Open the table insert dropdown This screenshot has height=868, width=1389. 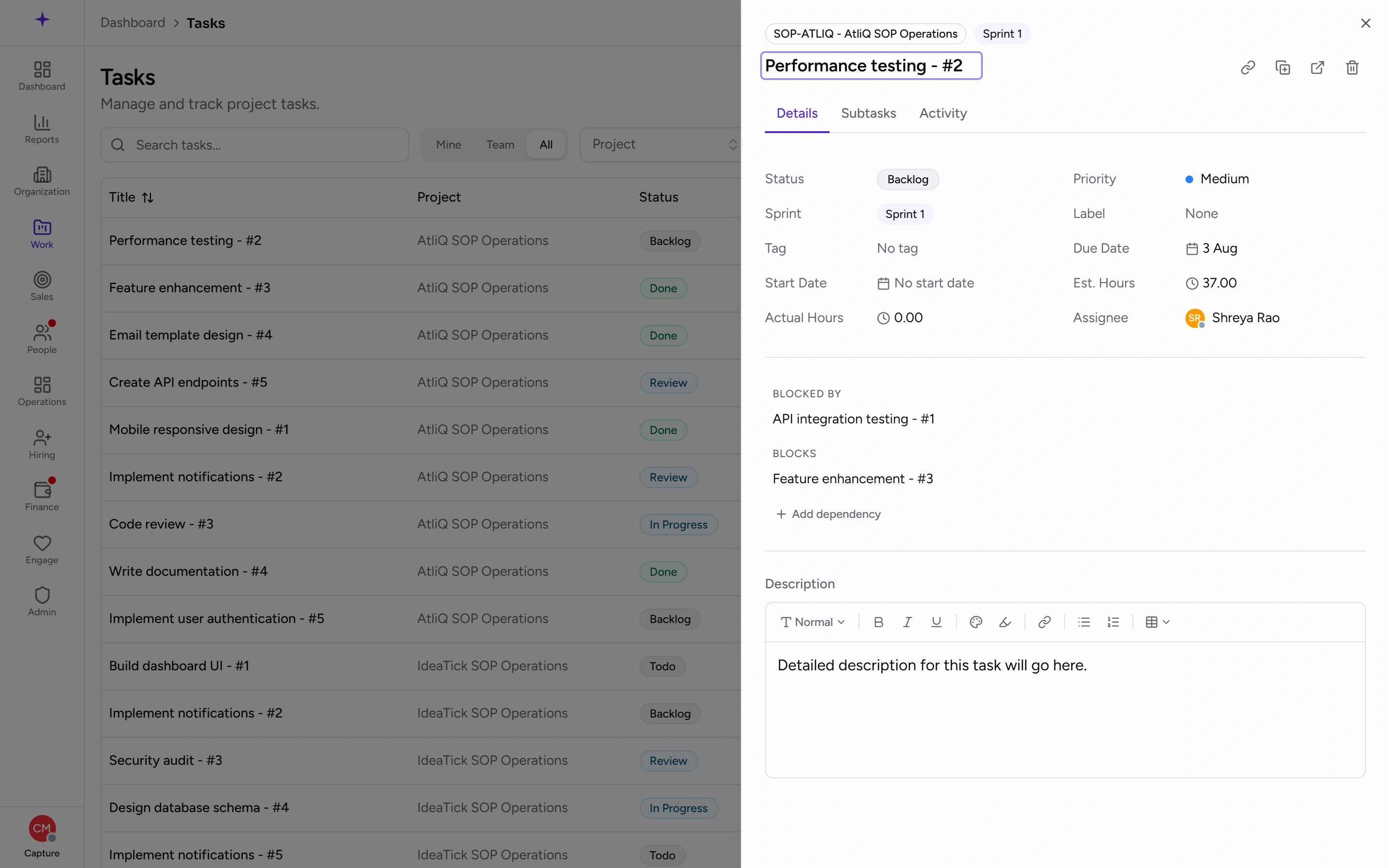[1157, 622]
